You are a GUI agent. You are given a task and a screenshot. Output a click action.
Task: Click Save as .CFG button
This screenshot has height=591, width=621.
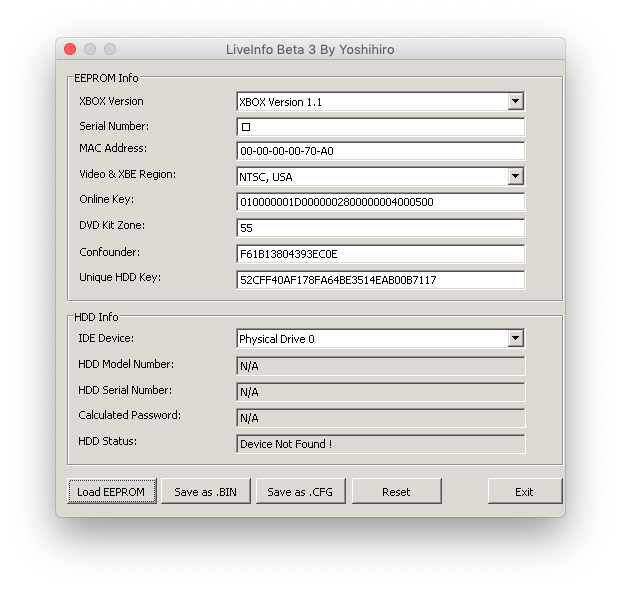300,491
